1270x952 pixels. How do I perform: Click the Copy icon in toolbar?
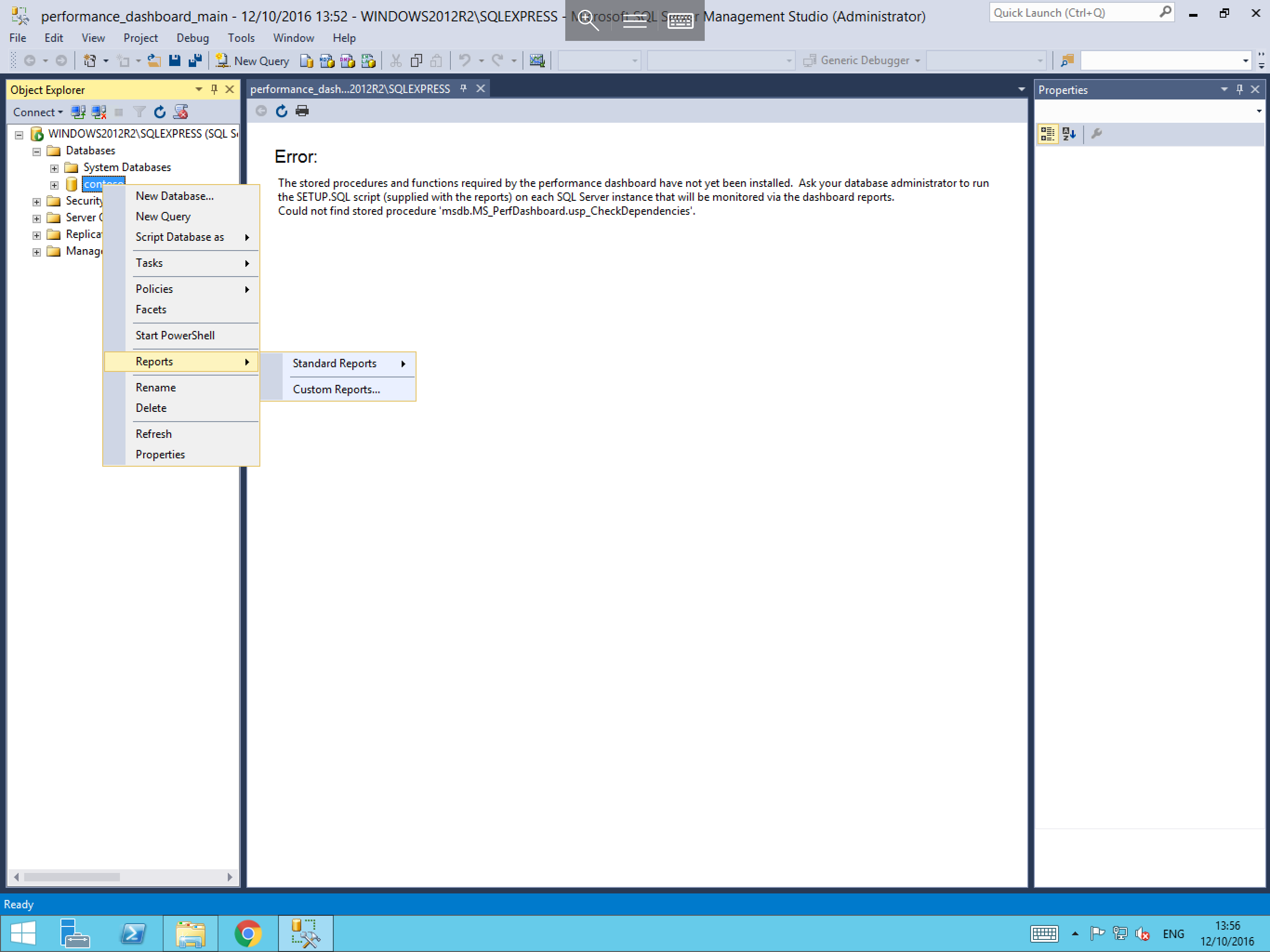tap(416, 61)
